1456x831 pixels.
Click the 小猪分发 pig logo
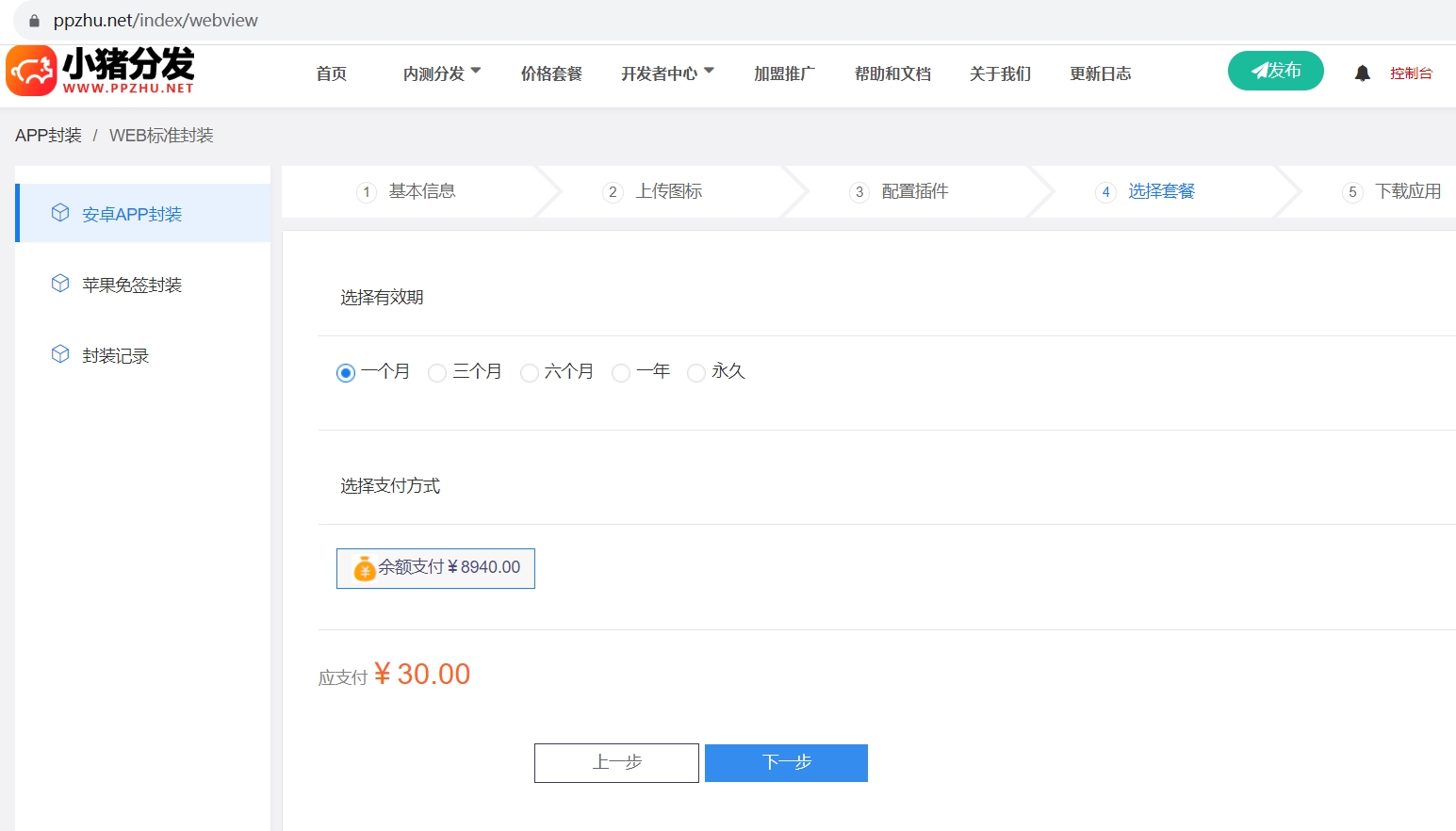(x=31, y=72)
